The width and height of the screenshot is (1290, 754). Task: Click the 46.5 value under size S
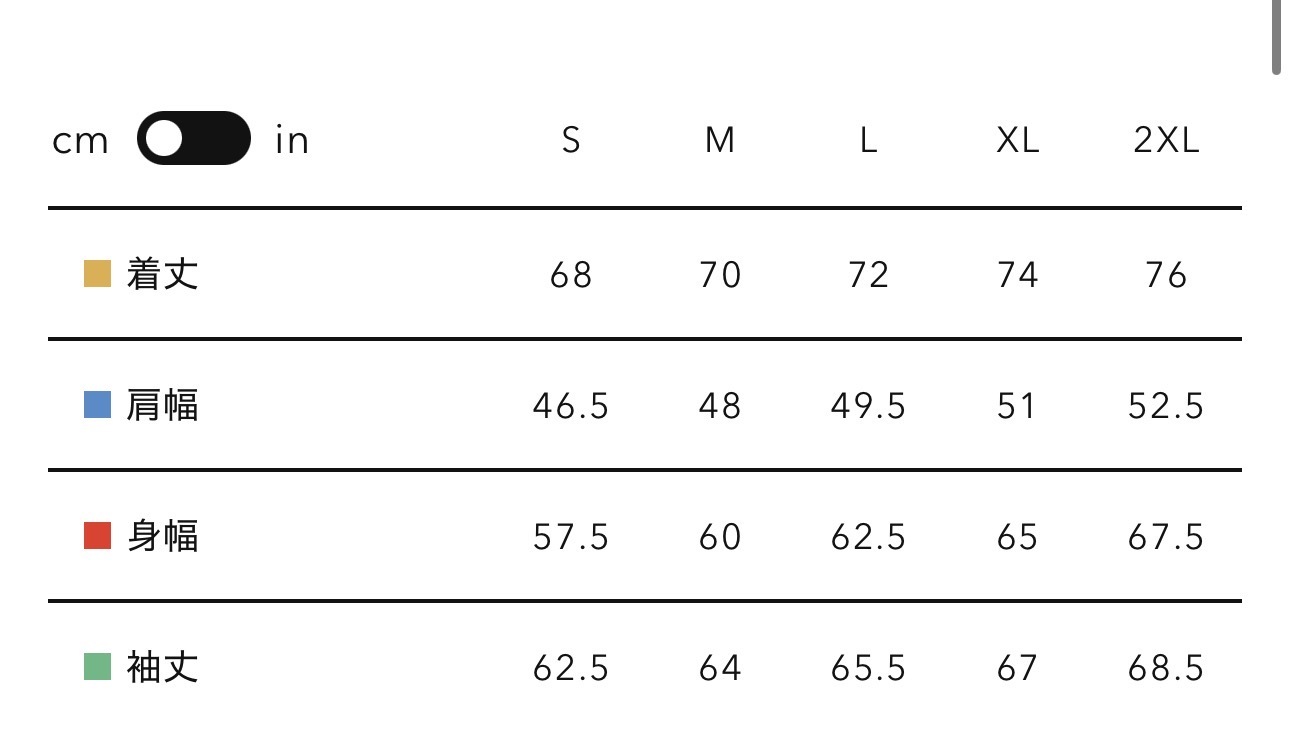[571, 406]
